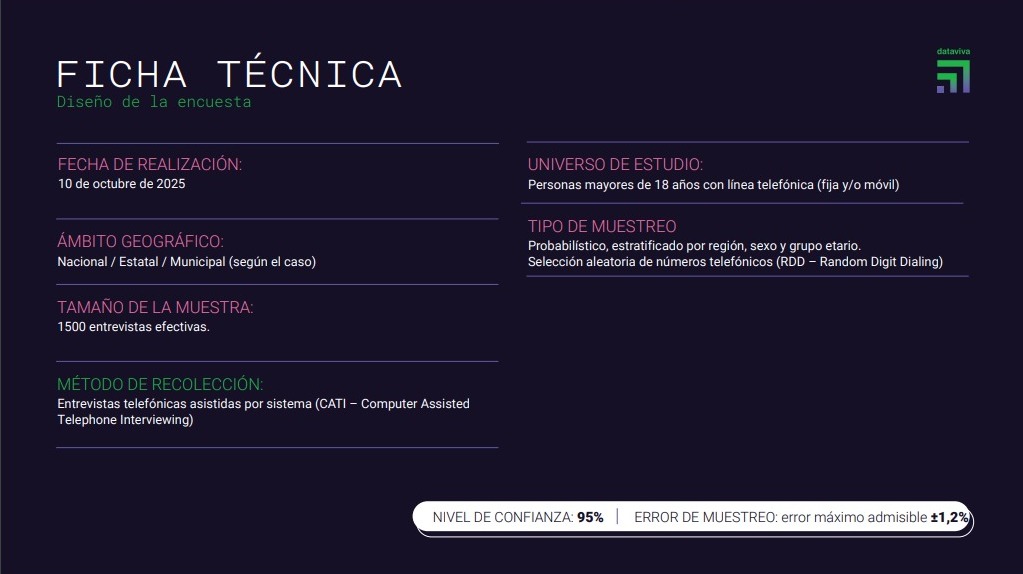Click the 1500 entrevistas efectivas text
Image resolution: width=1023 pixels, height=574 pixels.
(x=134, y=327)
